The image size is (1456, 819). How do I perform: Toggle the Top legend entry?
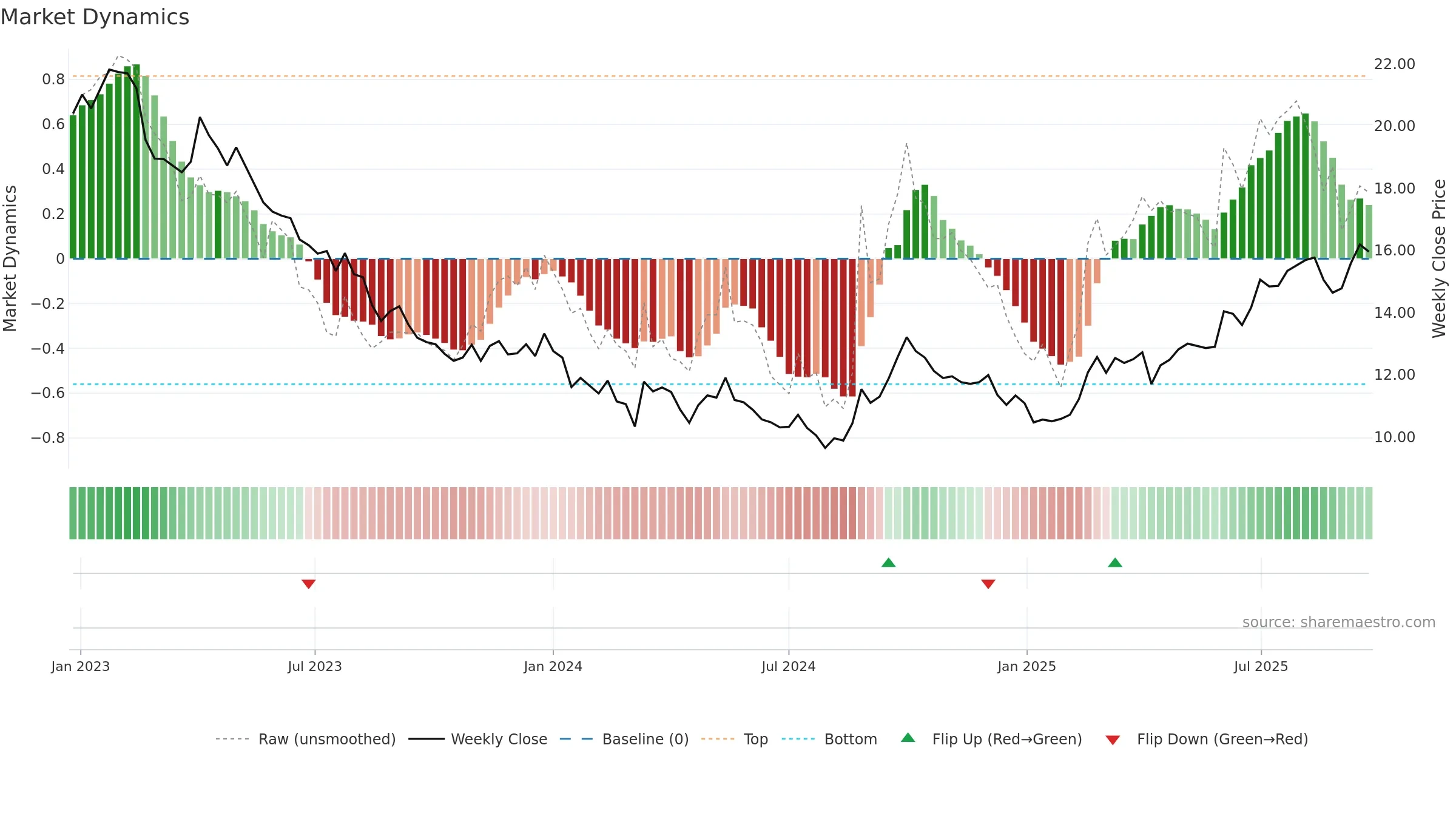tap(734, 739)
